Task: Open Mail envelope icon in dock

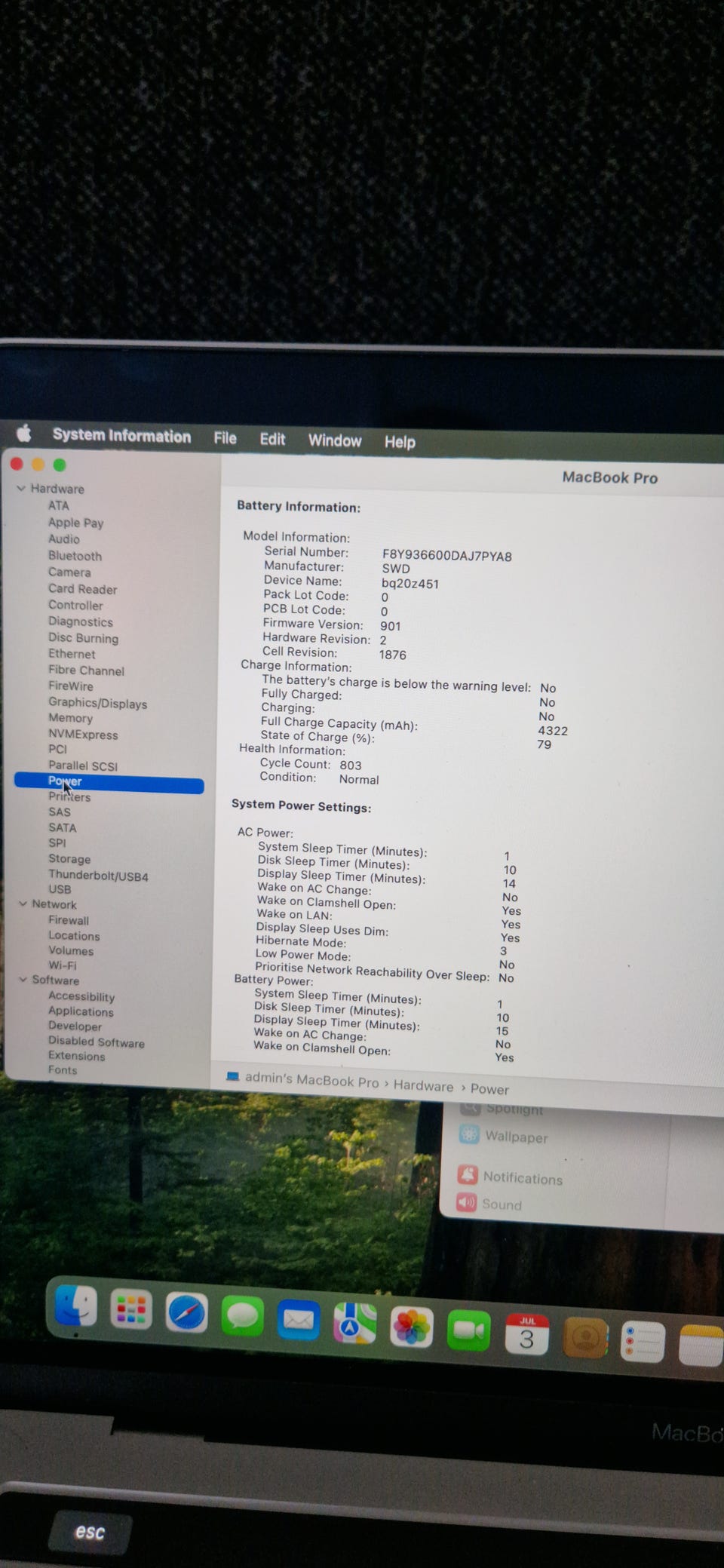Action: click(298, 1320)
